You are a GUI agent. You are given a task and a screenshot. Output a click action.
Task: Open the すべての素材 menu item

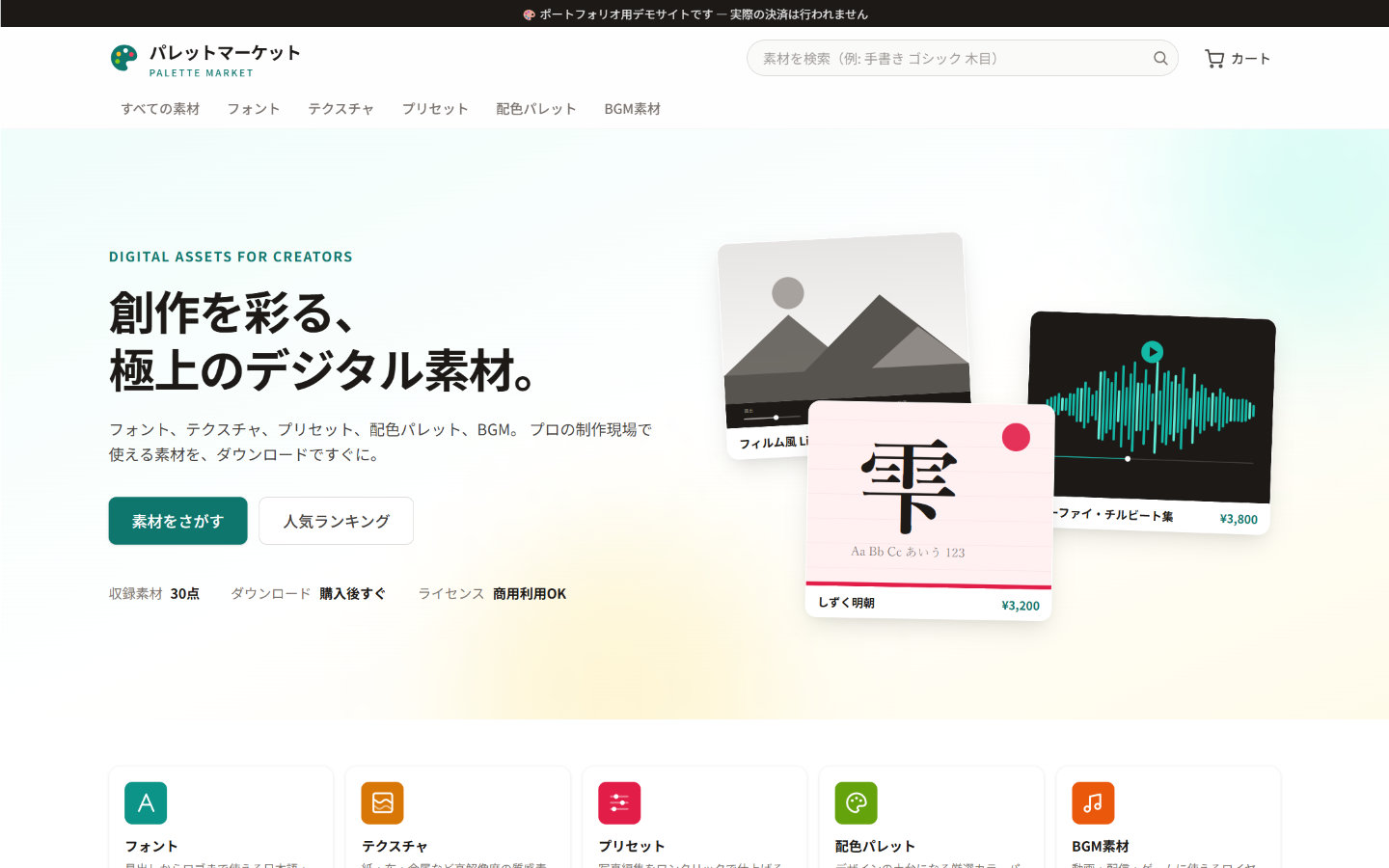(160, 109)
